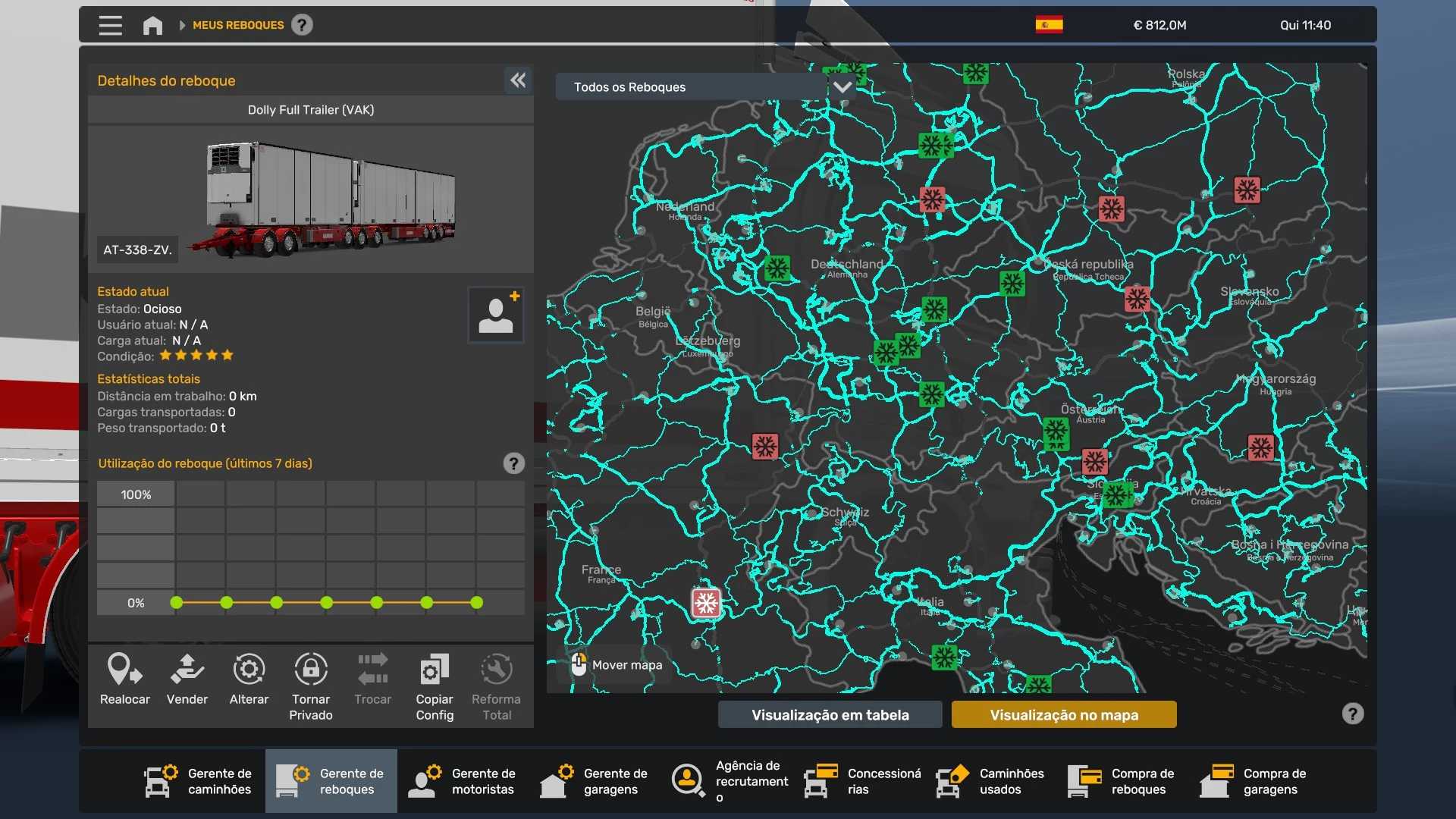Viewport: 1456px width, 819px height.
Task: Assign driver with add-user icon
Action: point(496,315)
